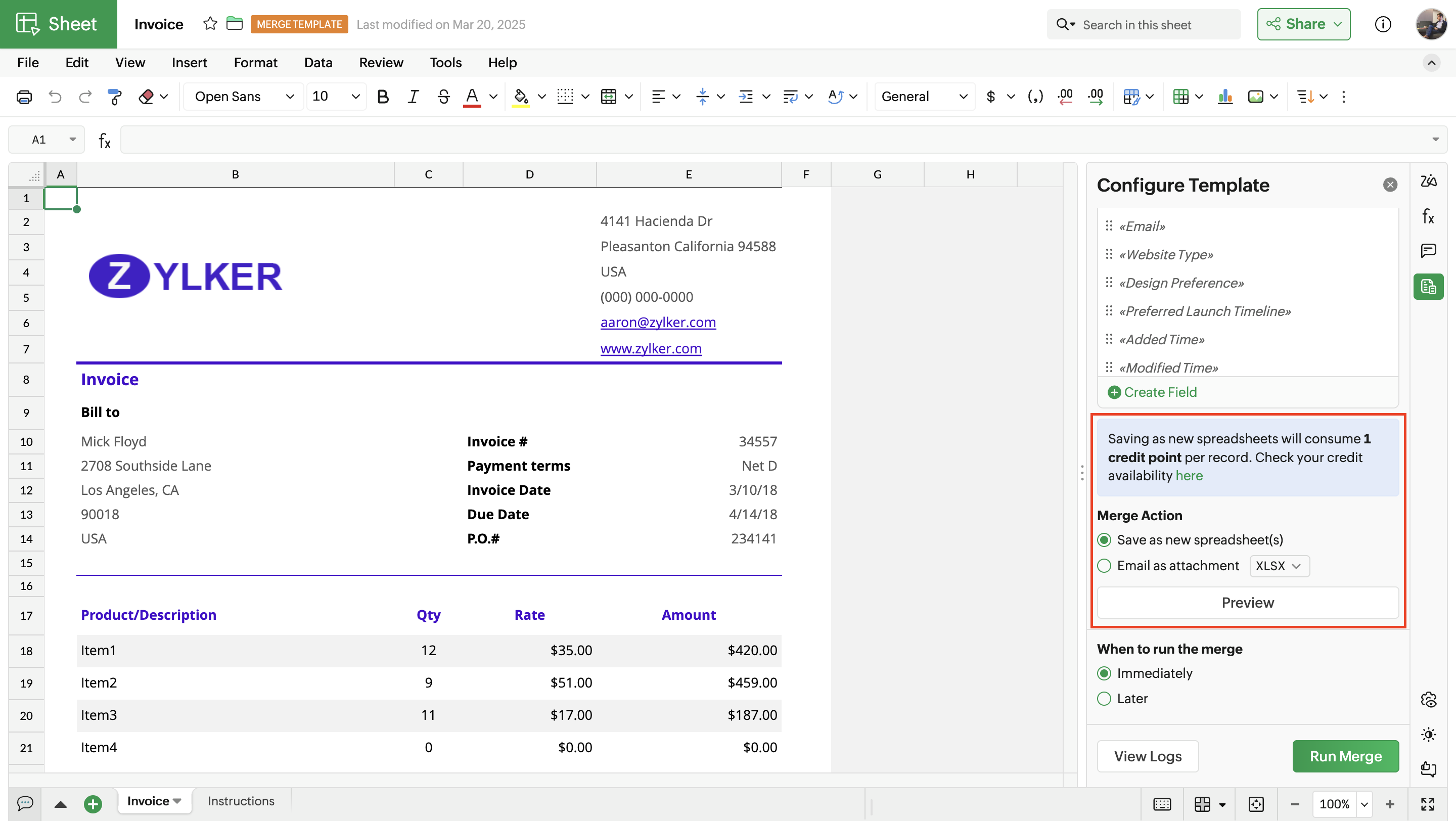Open the comments icon in right sidebar
The image size is (1456, 821).
tap(1428, 251)
